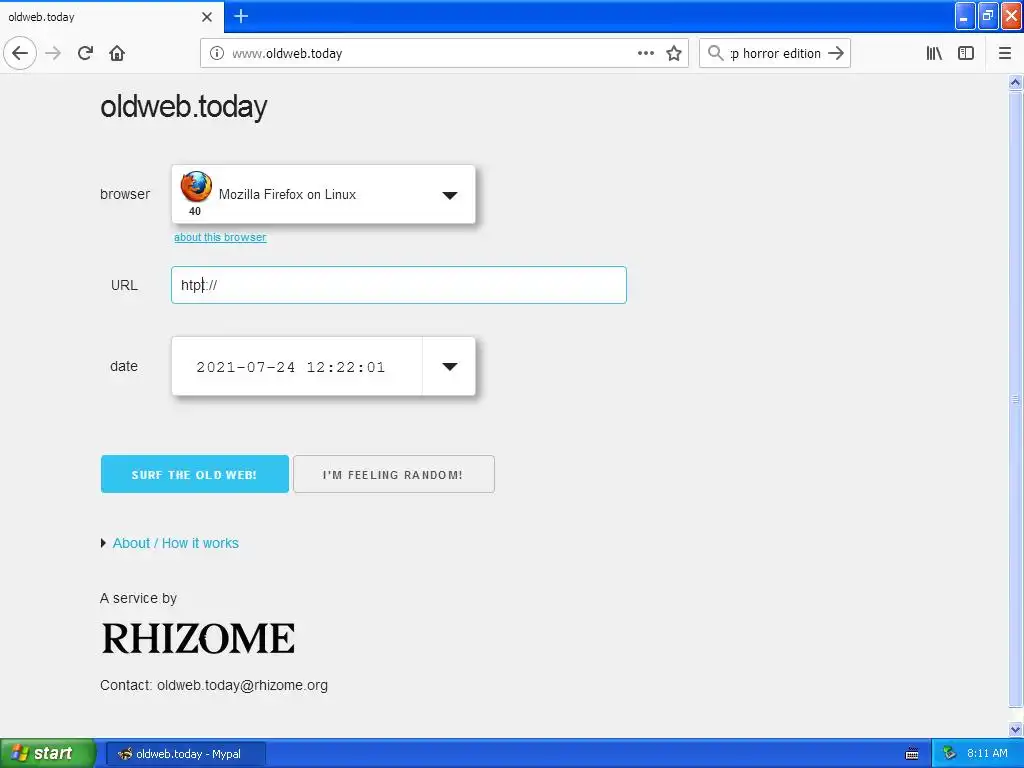Click the address bar URL www.oldweb.today

tap(287, 54)
